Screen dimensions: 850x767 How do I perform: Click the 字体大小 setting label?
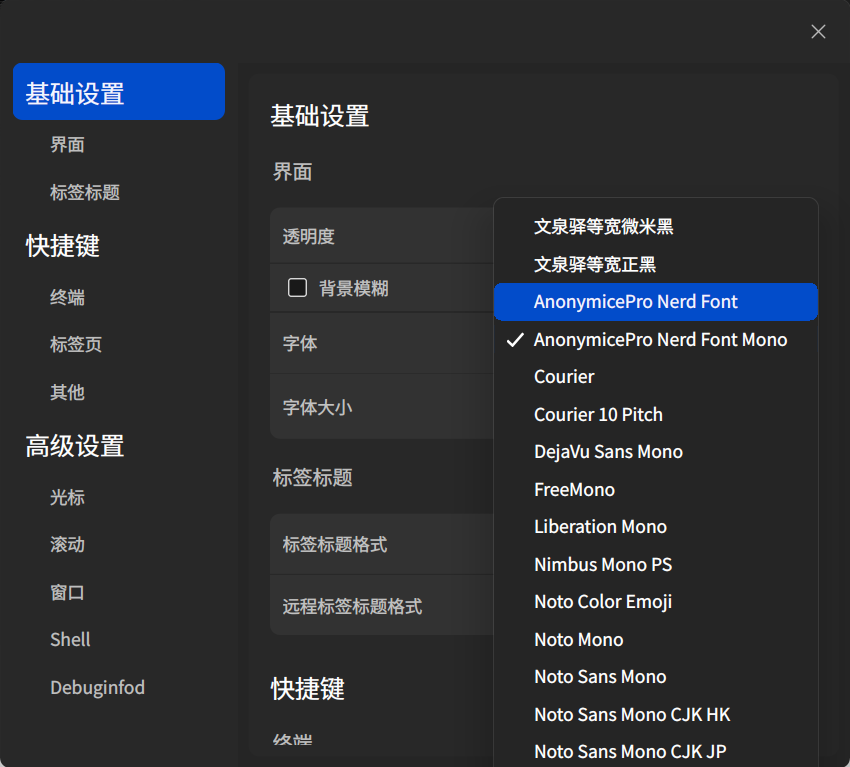tap(317, 407)
